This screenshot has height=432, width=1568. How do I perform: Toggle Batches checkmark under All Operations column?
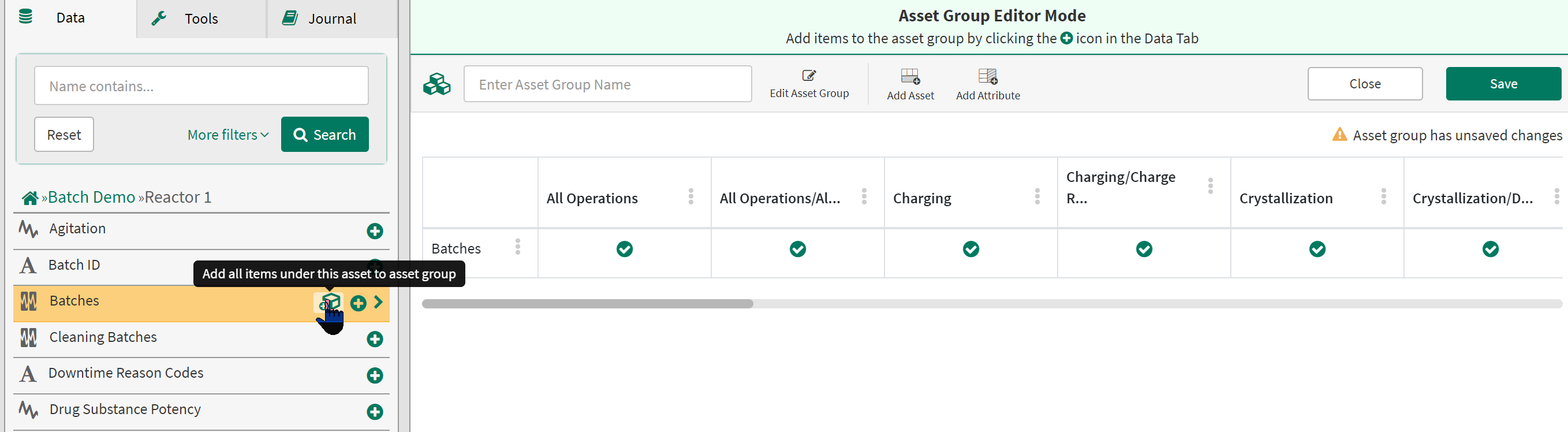pyautogui.click(x=625, y=249)
